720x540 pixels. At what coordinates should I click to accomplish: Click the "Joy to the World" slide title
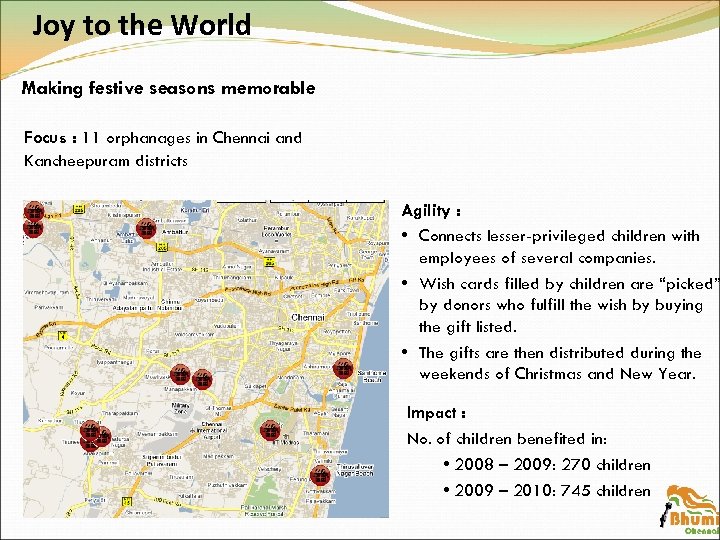click(142, 25)
